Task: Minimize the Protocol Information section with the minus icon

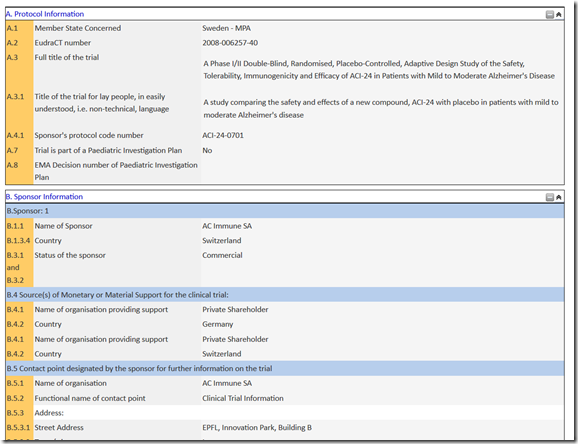Action: (550, 14)
